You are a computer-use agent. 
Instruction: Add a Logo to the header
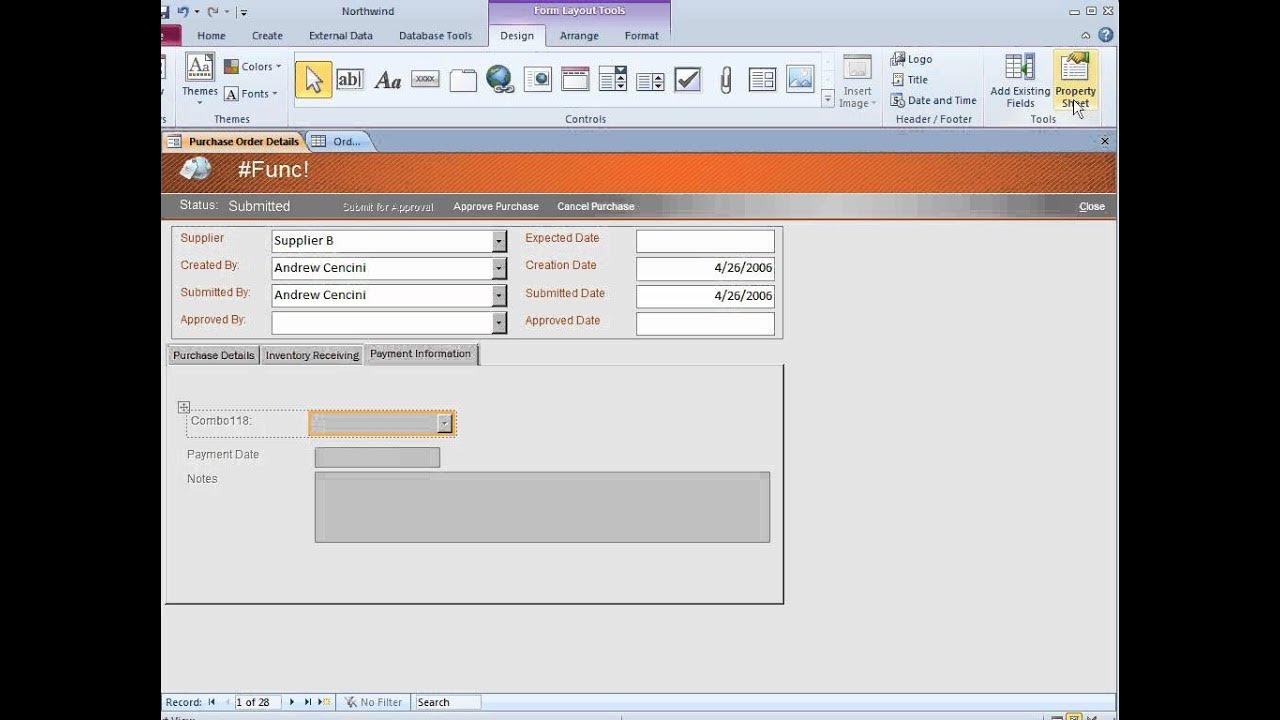click(911, 59)
